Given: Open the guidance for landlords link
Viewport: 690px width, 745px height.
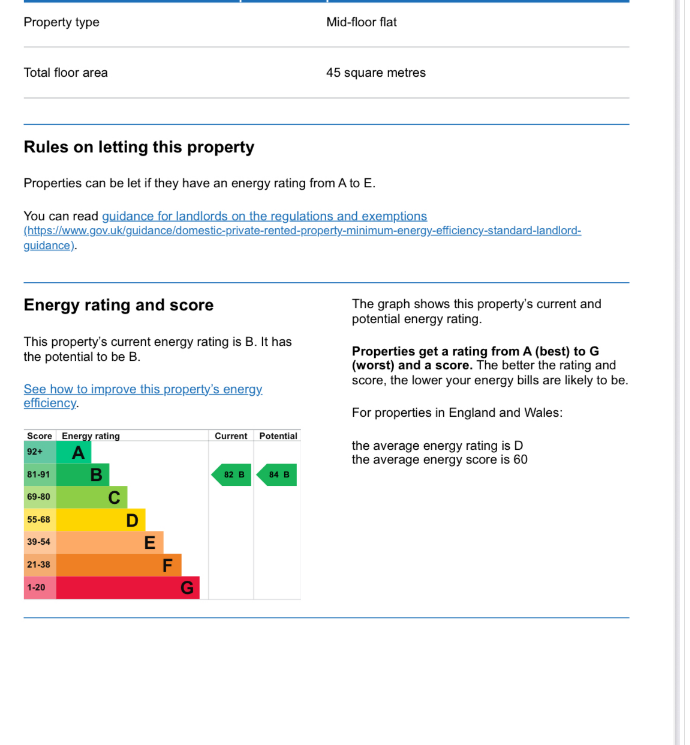Looking at the screenshot, I should pos(264,216).
